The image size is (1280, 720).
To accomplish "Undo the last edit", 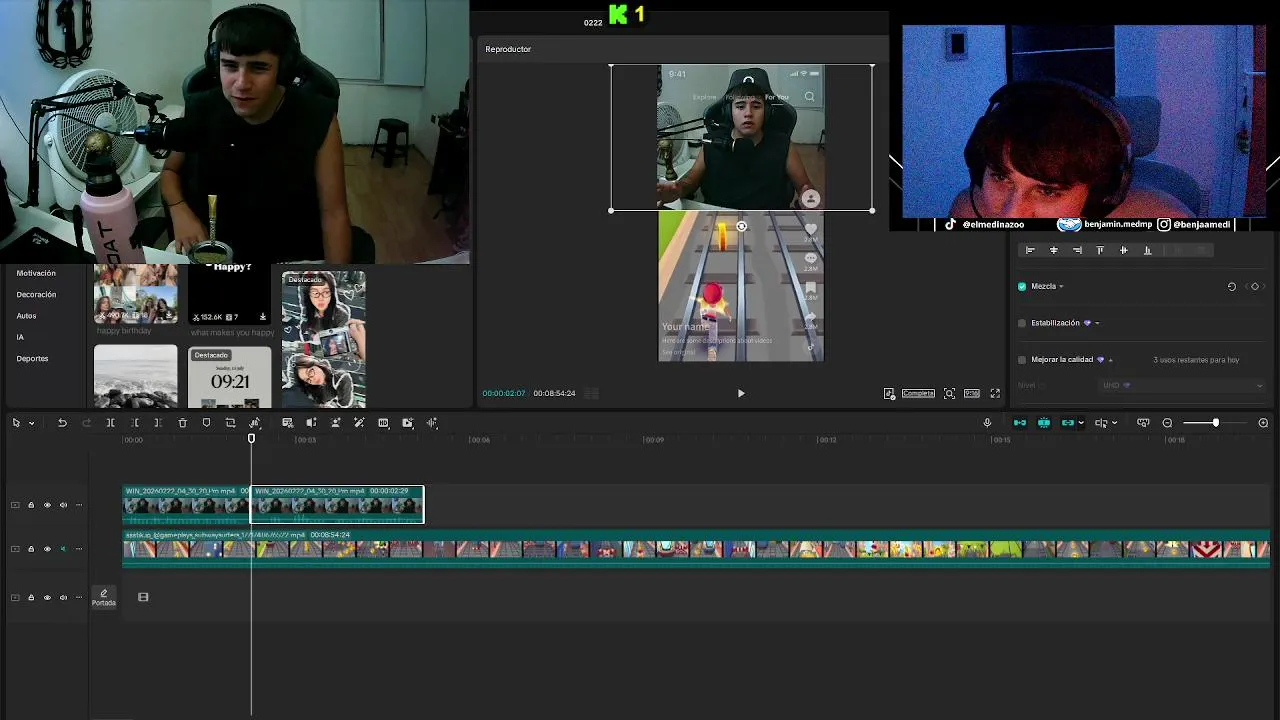I will (x=62, y=423).
